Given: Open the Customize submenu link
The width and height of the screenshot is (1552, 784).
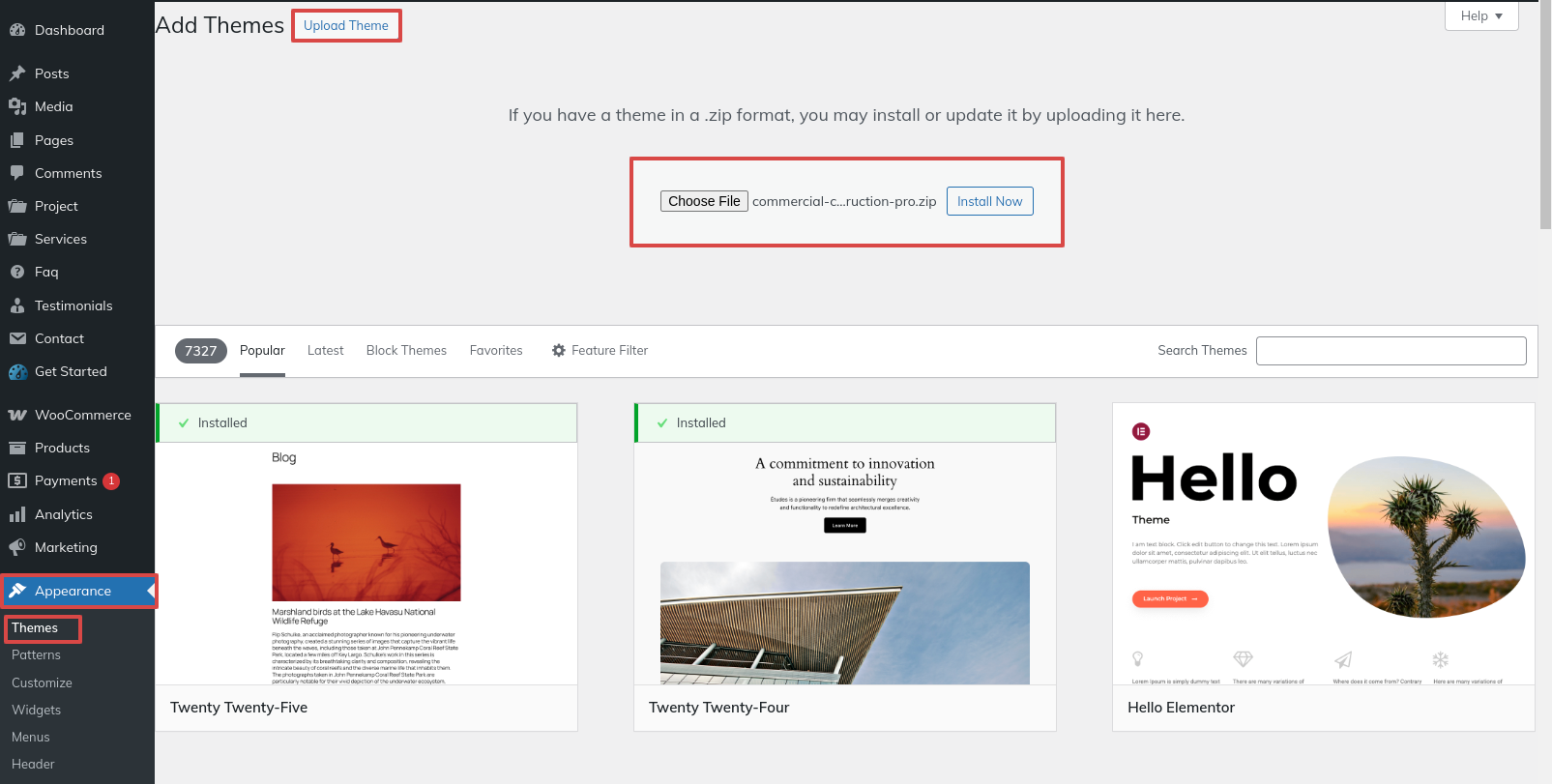Looking at the screenshot, I should click(42, 682).
